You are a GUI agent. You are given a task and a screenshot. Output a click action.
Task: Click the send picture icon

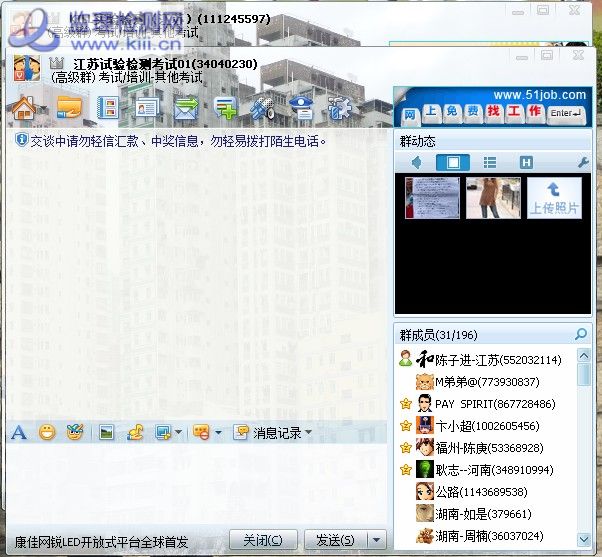coord(105,432)
